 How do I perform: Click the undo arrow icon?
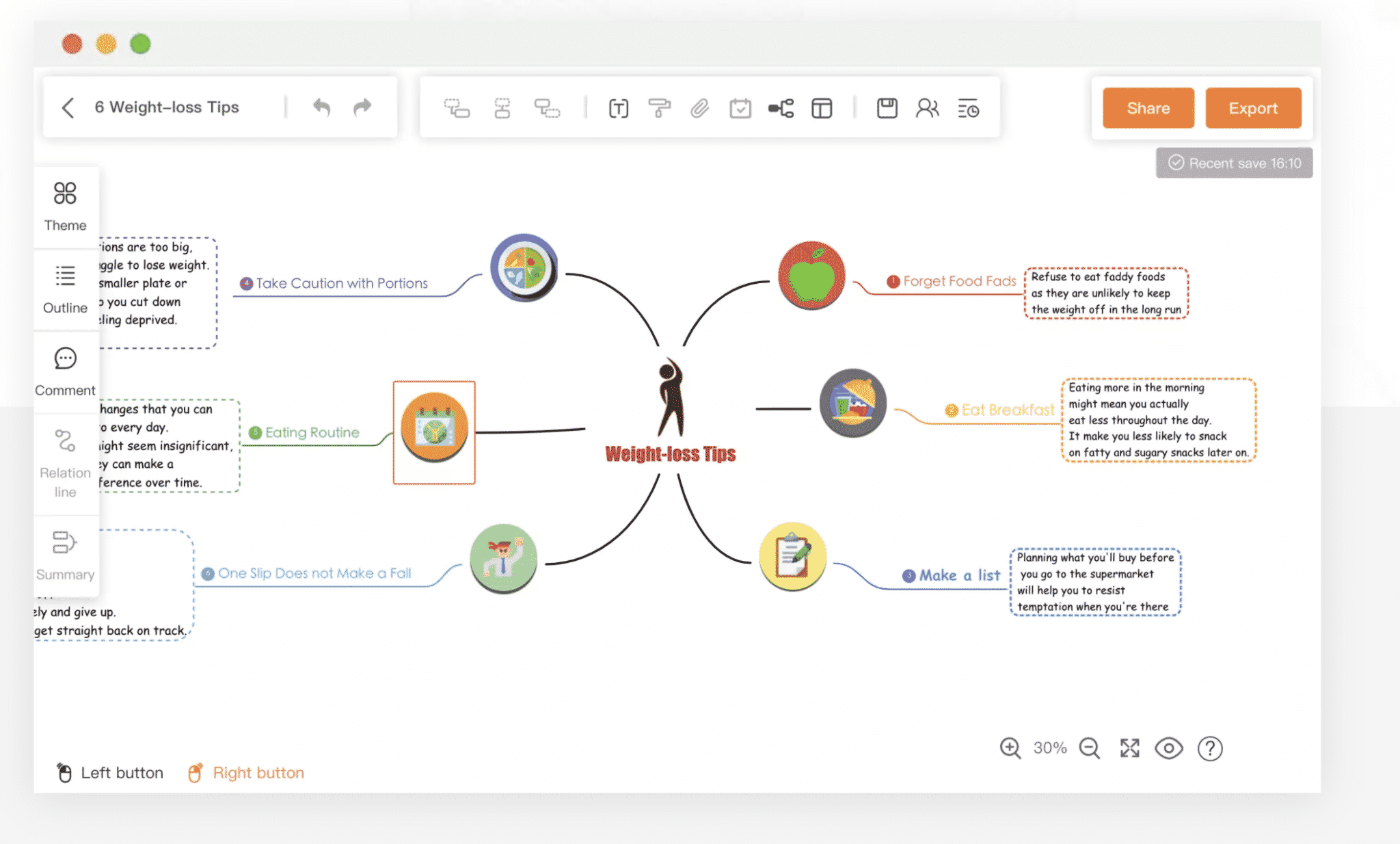pyautogui.click(x=321, y=107)
